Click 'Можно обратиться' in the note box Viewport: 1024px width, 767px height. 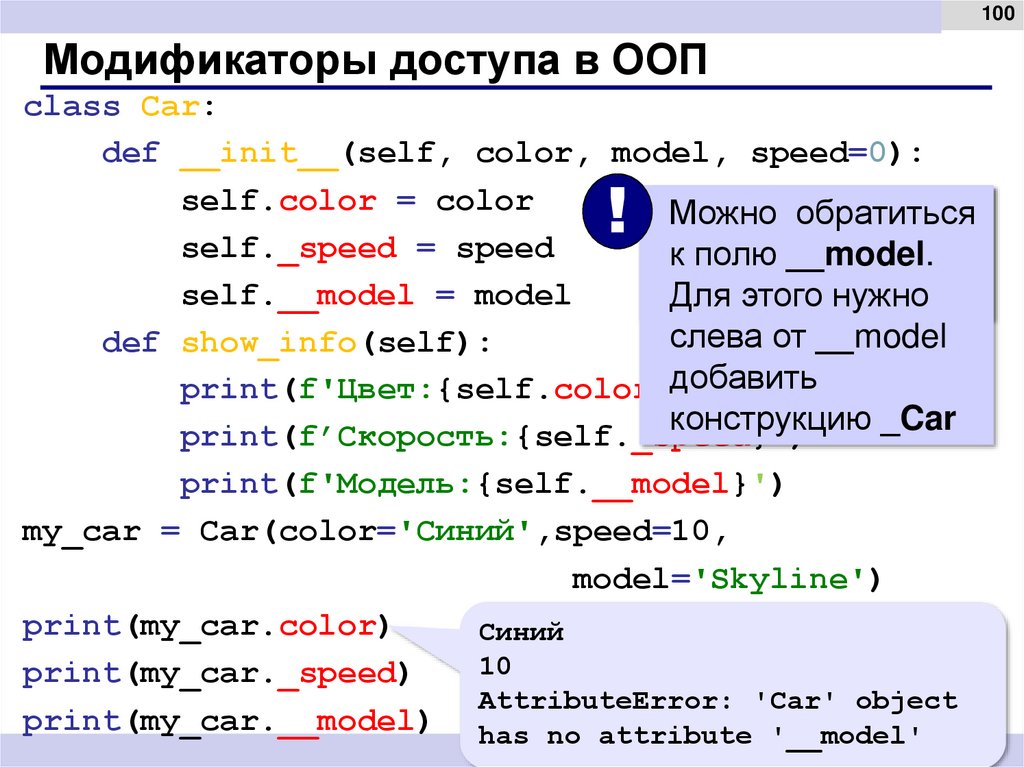click(x=822, y=214)
